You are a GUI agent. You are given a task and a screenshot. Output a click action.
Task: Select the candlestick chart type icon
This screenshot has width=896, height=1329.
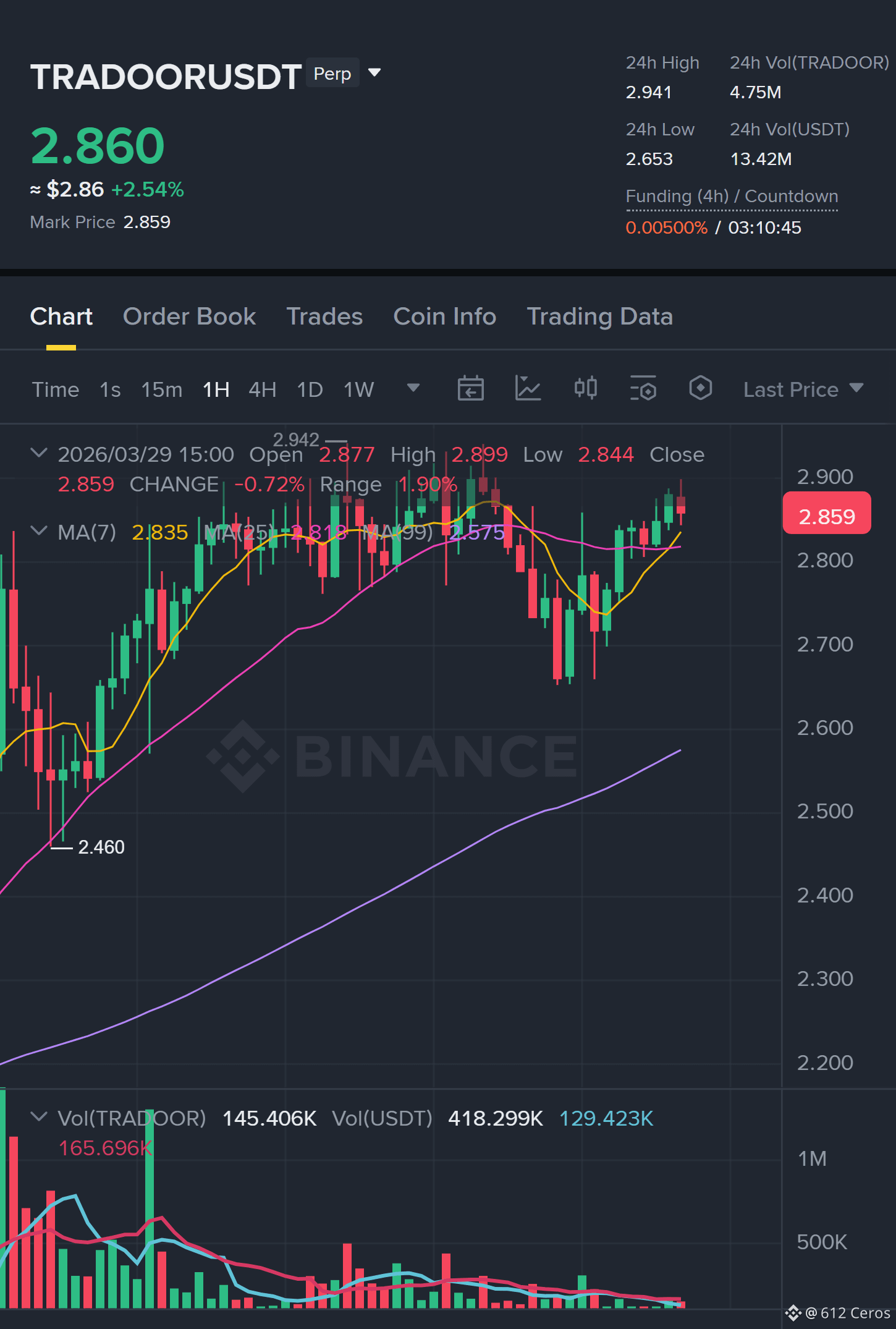click(x=585, y=389)
